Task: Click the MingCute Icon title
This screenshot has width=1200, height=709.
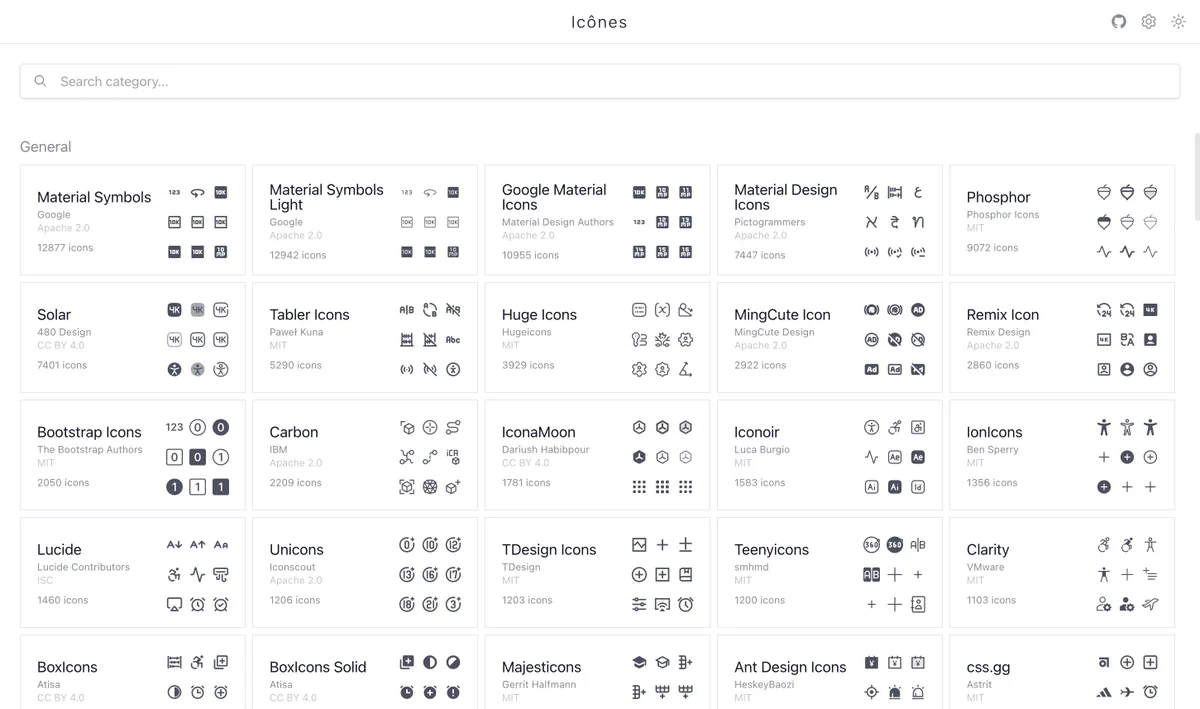Action: click(782, 314)
